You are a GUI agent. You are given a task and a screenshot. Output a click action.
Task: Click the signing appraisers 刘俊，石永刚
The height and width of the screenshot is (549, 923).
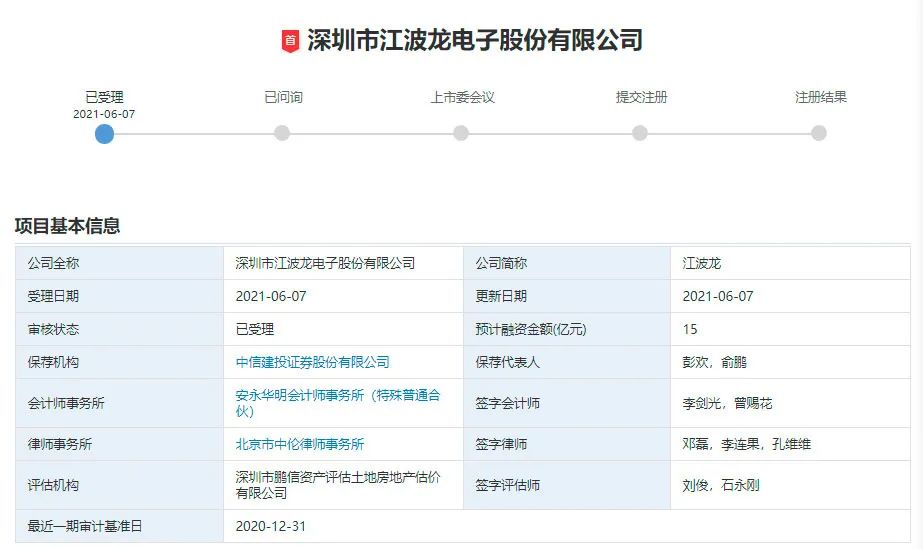(x=721, y=485)
